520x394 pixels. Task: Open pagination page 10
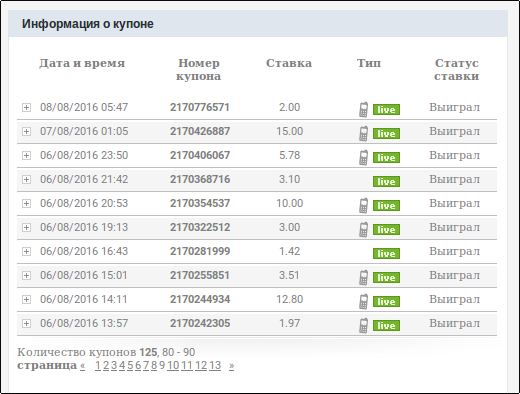173,366
